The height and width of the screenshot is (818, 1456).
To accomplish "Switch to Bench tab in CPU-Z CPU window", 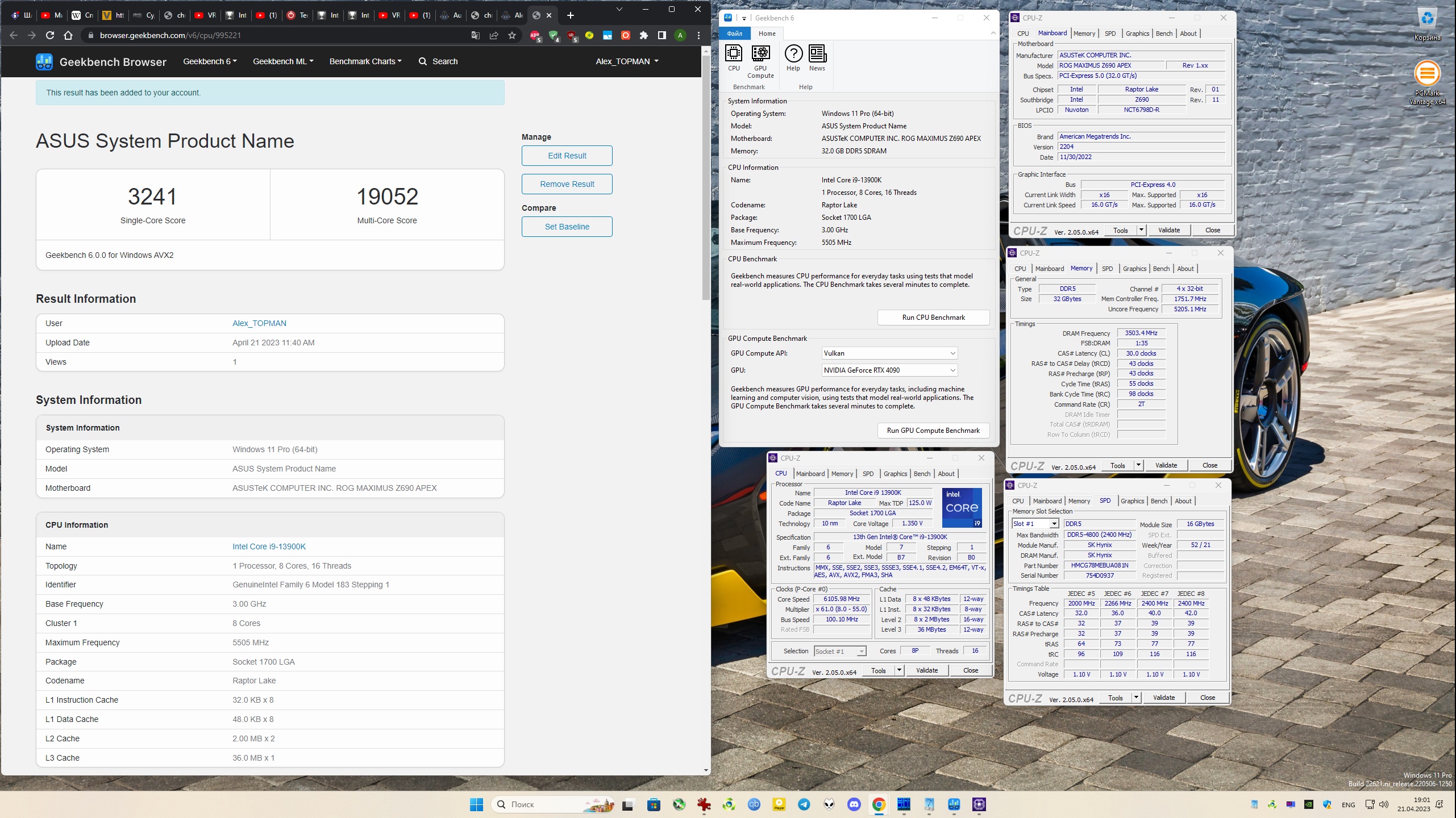I will tap(922, 474).
